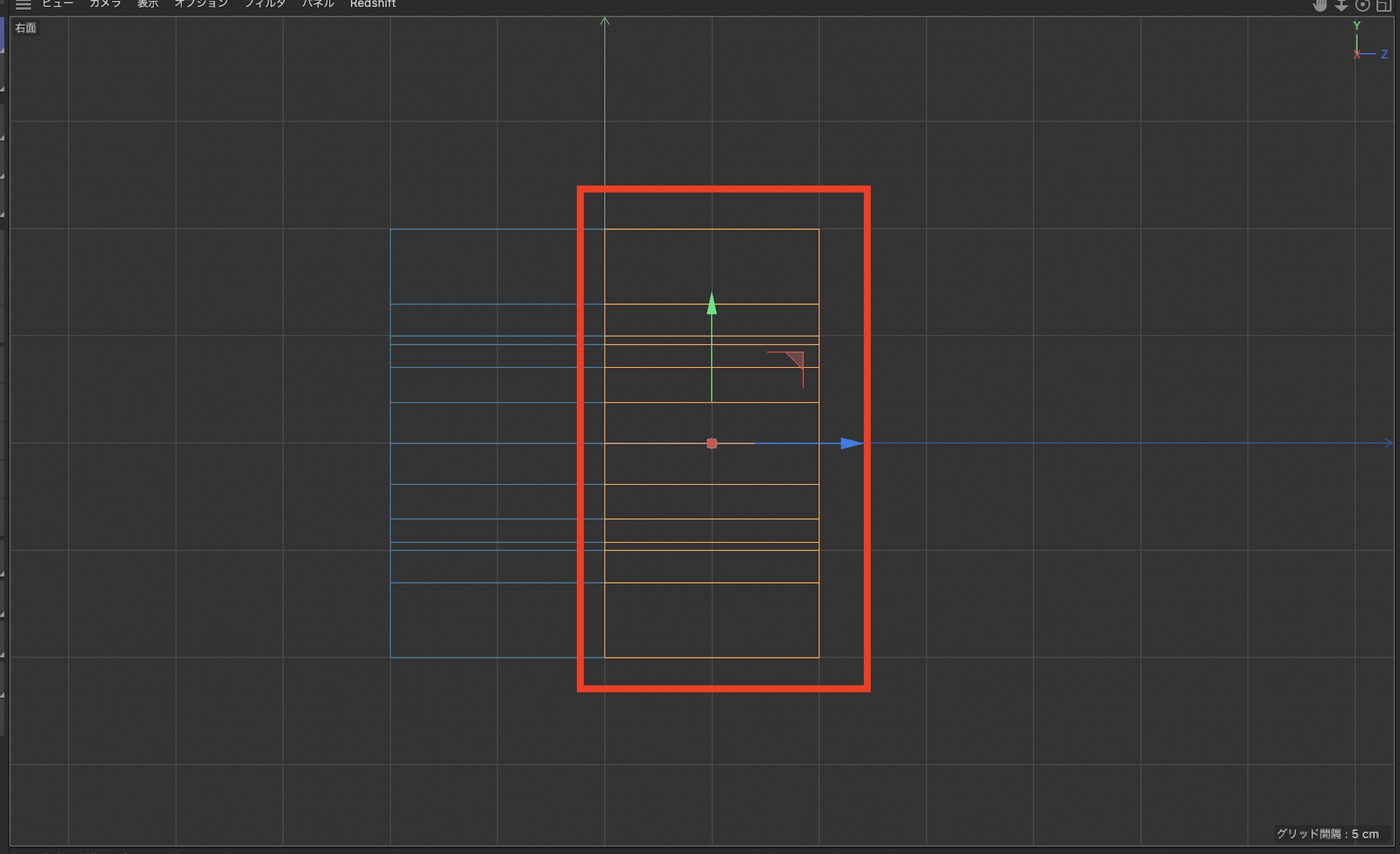Open the 表示 menu

pos(148,4)
